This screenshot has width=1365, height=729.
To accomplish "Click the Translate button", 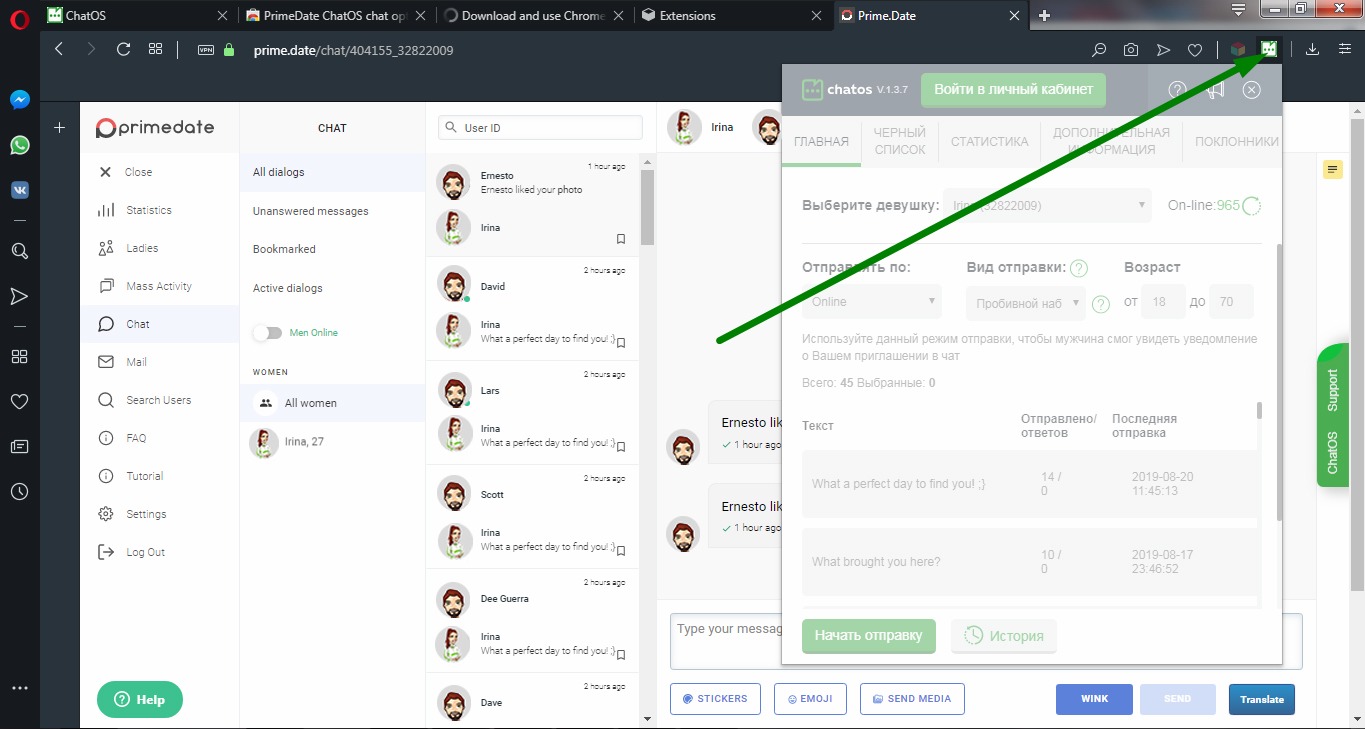I will [x=1262, y=699].
